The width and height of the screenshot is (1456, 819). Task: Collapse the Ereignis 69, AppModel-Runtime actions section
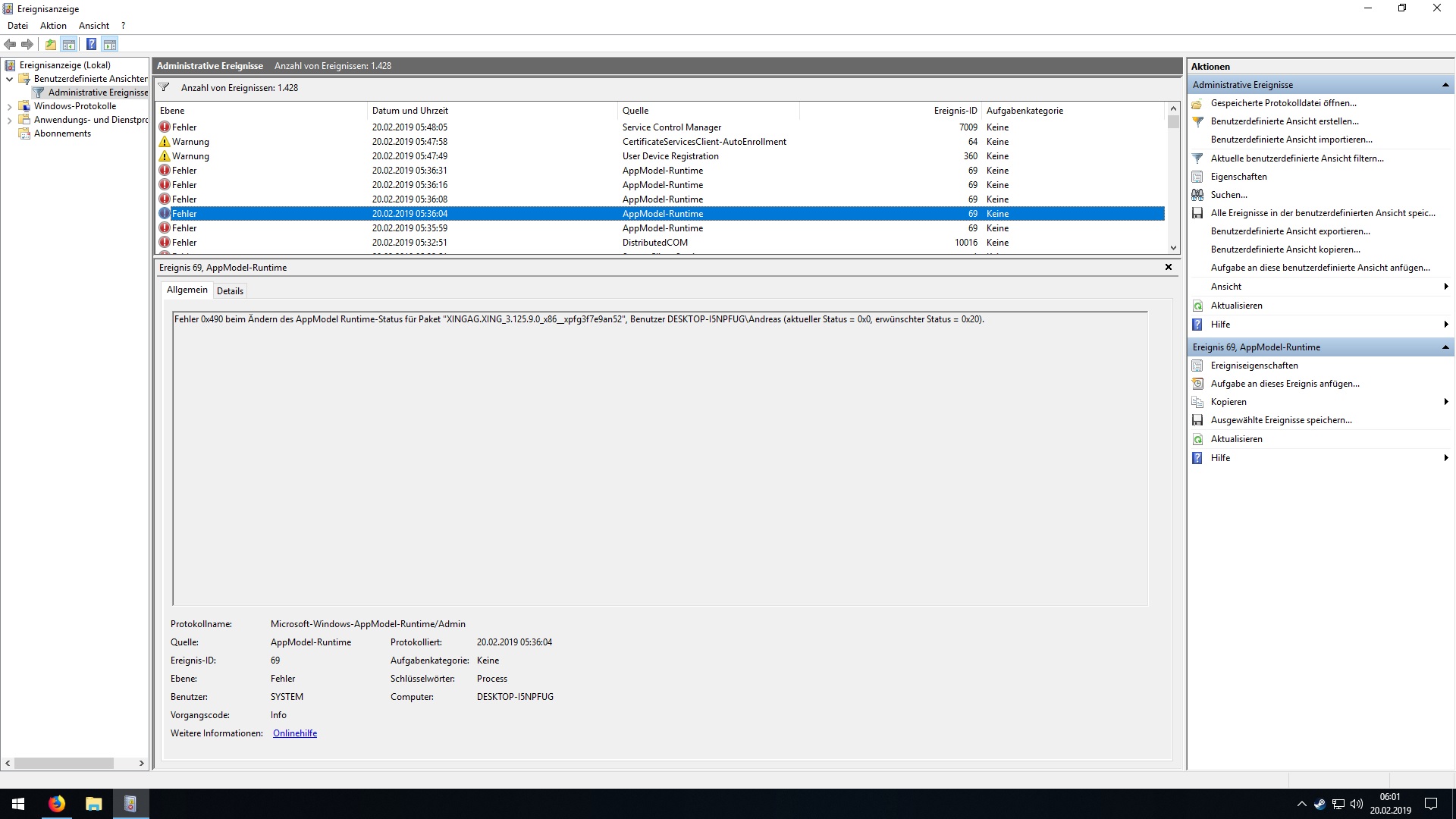[x=1445, y=347]
